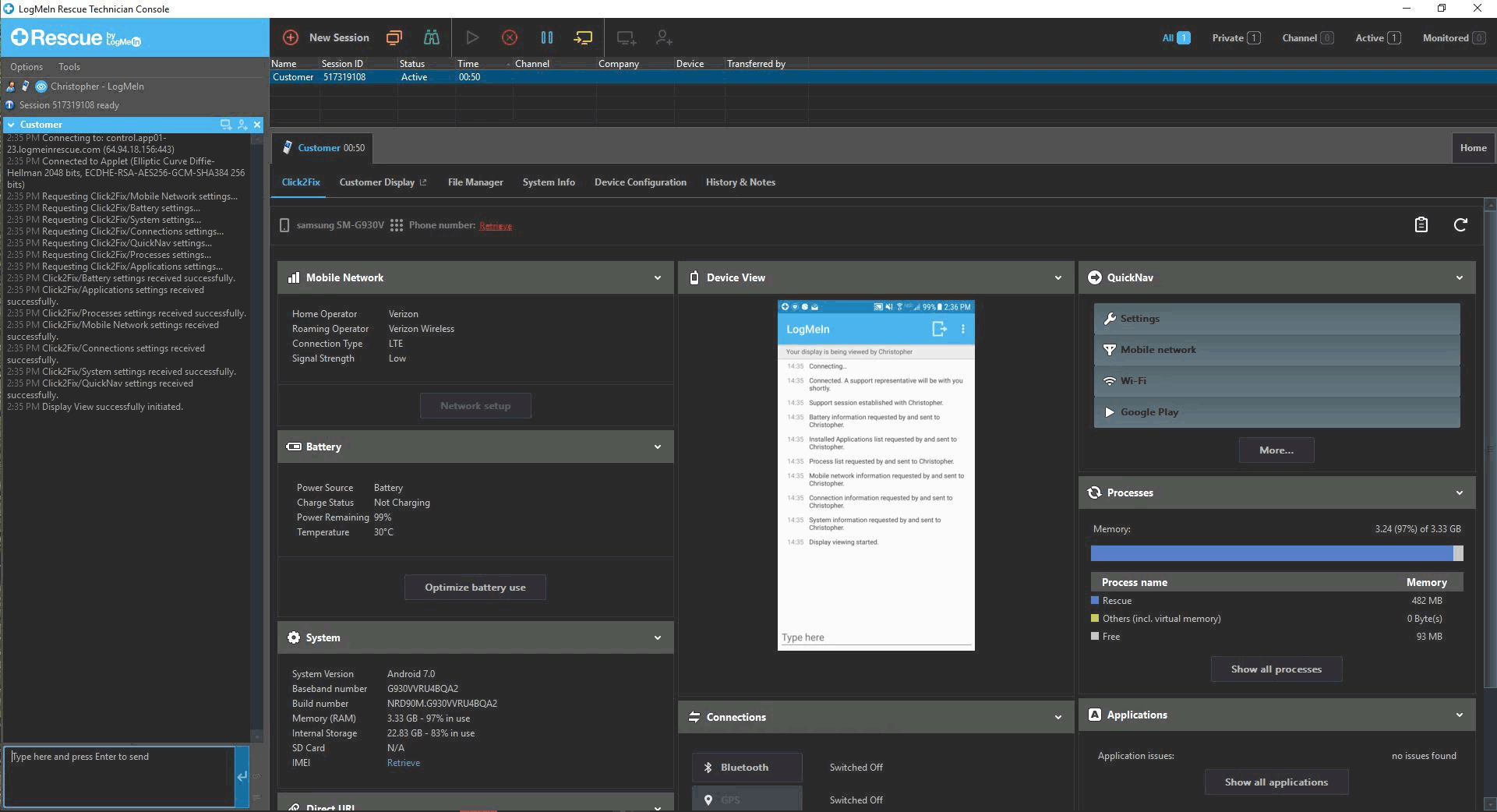The width and height of the screenshot is (1497, 812).
Task: Click the chat message input field
Action: coord(118,776)
